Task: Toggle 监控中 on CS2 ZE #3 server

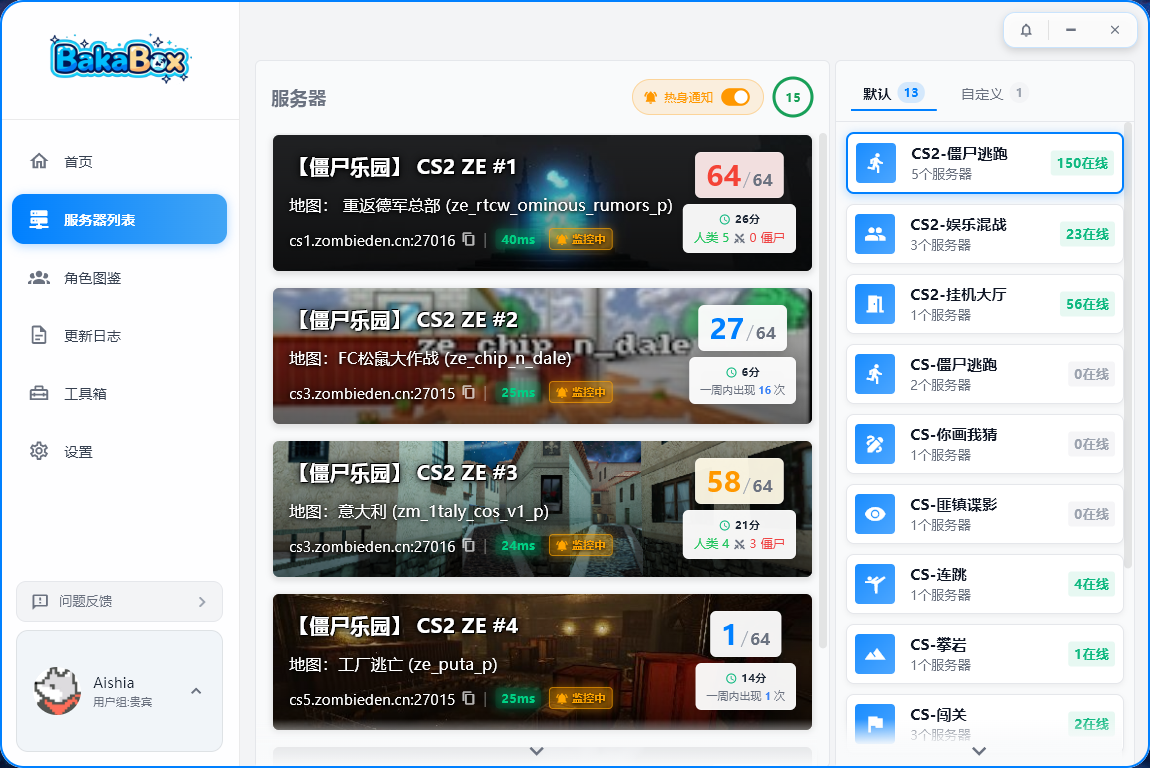Action: [x=581, y=546]
